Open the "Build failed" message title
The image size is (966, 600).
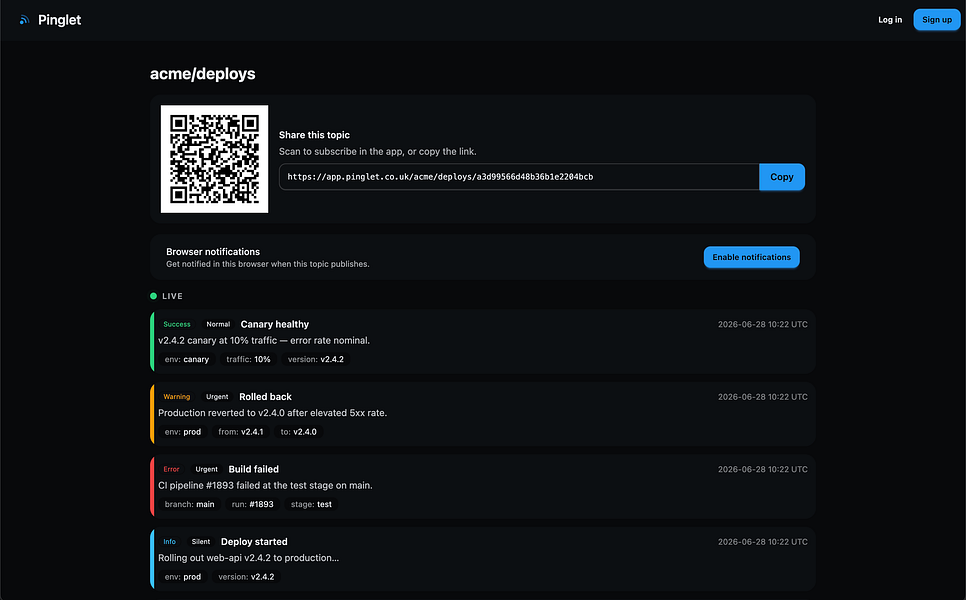click(x=253, y=469)
